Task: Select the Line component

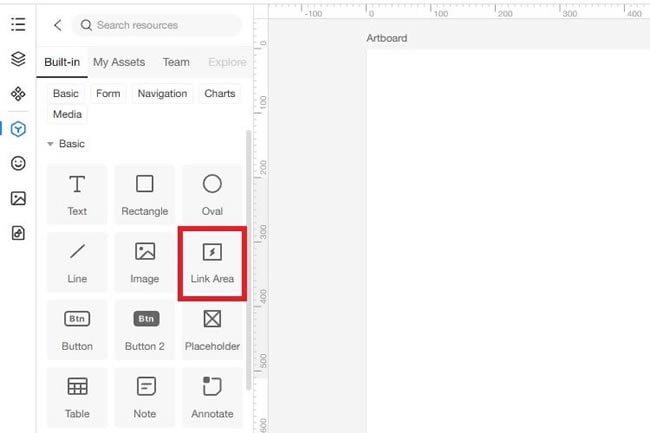Action: (77, 262)
